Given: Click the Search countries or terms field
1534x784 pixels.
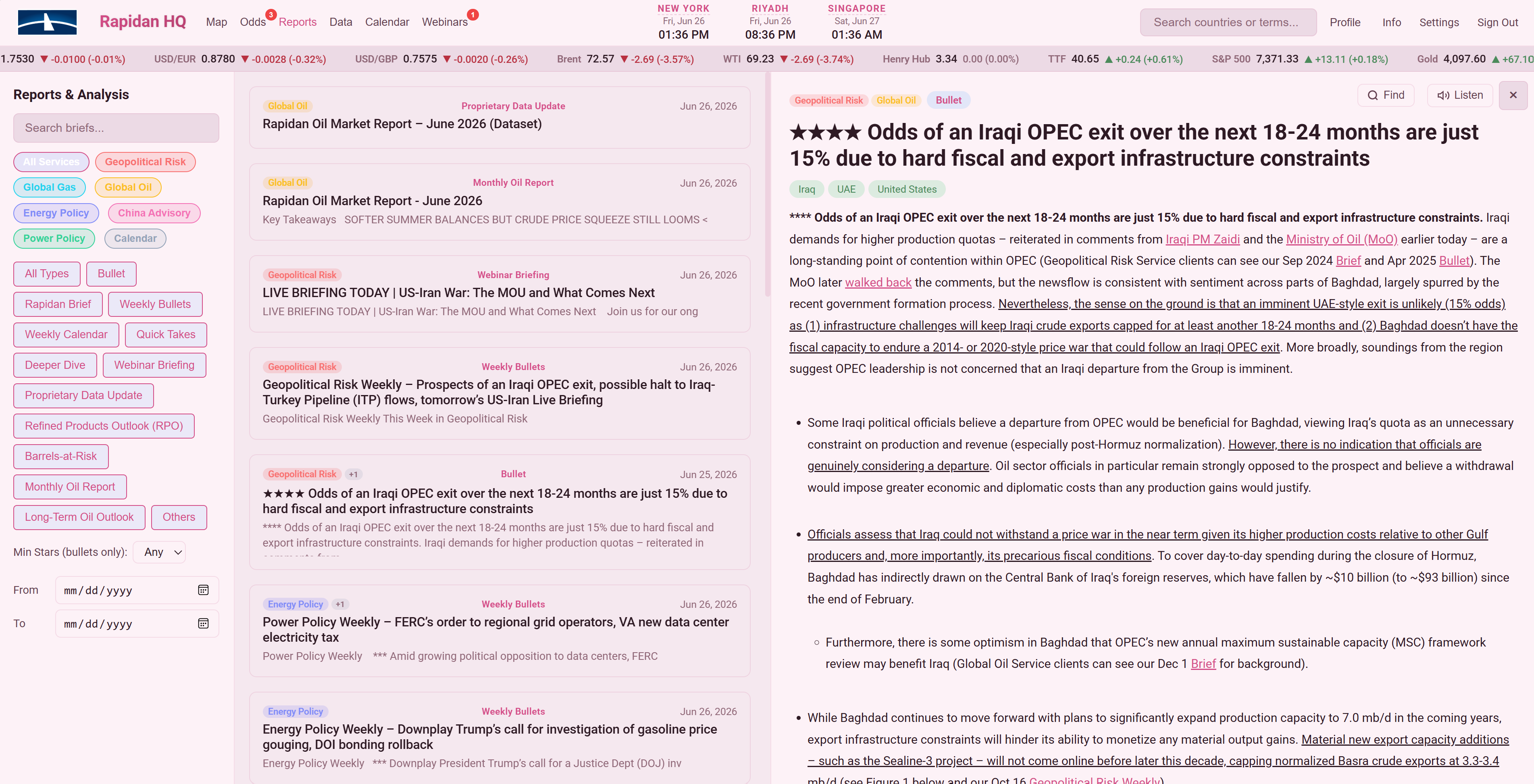Looking at the screenshot, I should point(1228,23).
